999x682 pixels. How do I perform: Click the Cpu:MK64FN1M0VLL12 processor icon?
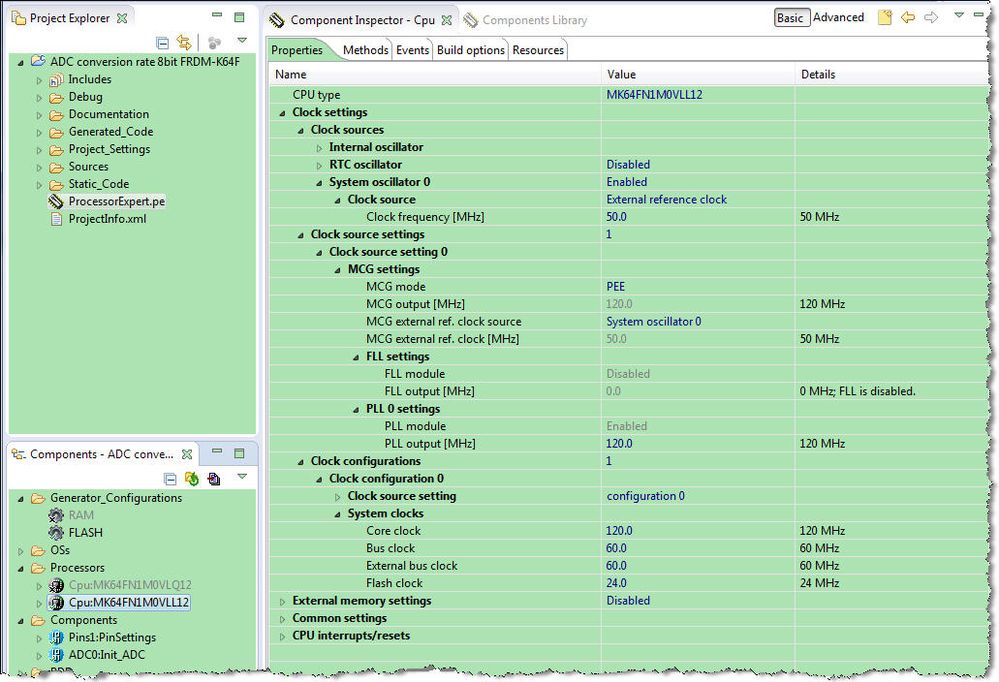click(56, 602)
